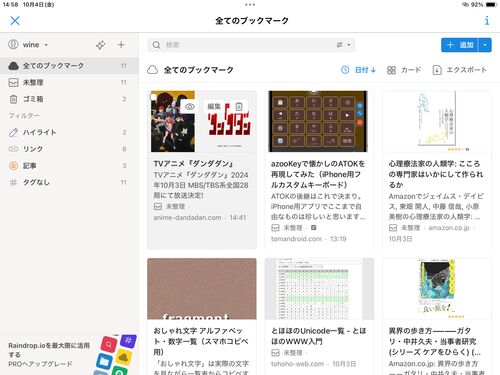This screenshot has height=375, width=500.
Task: Open the 異界の歩き方 book cover thumbnail
Action: 437,289
